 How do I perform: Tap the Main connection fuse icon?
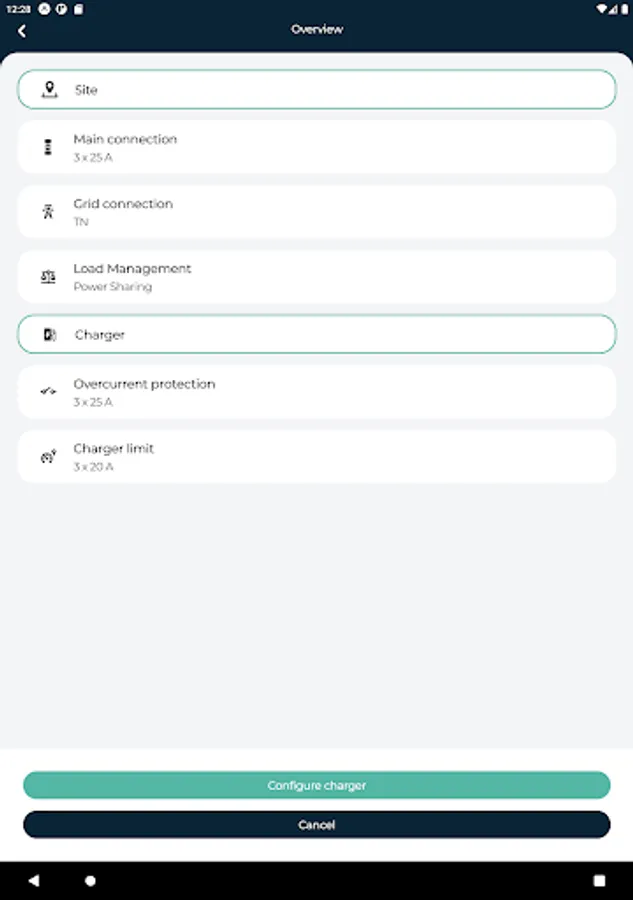coord(48,147)
